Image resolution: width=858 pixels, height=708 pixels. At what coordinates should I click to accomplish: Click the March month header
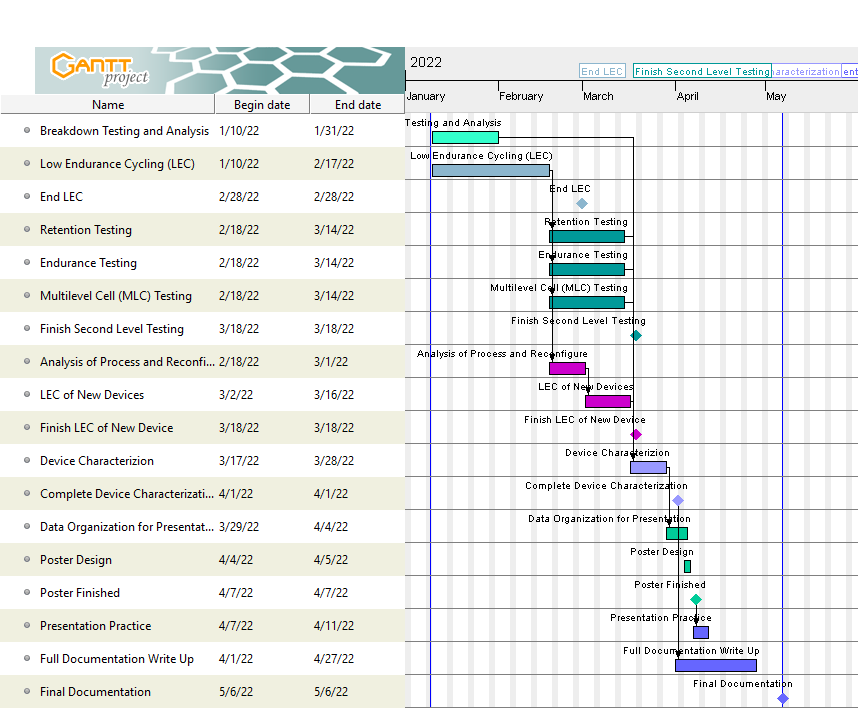point(598,96)
